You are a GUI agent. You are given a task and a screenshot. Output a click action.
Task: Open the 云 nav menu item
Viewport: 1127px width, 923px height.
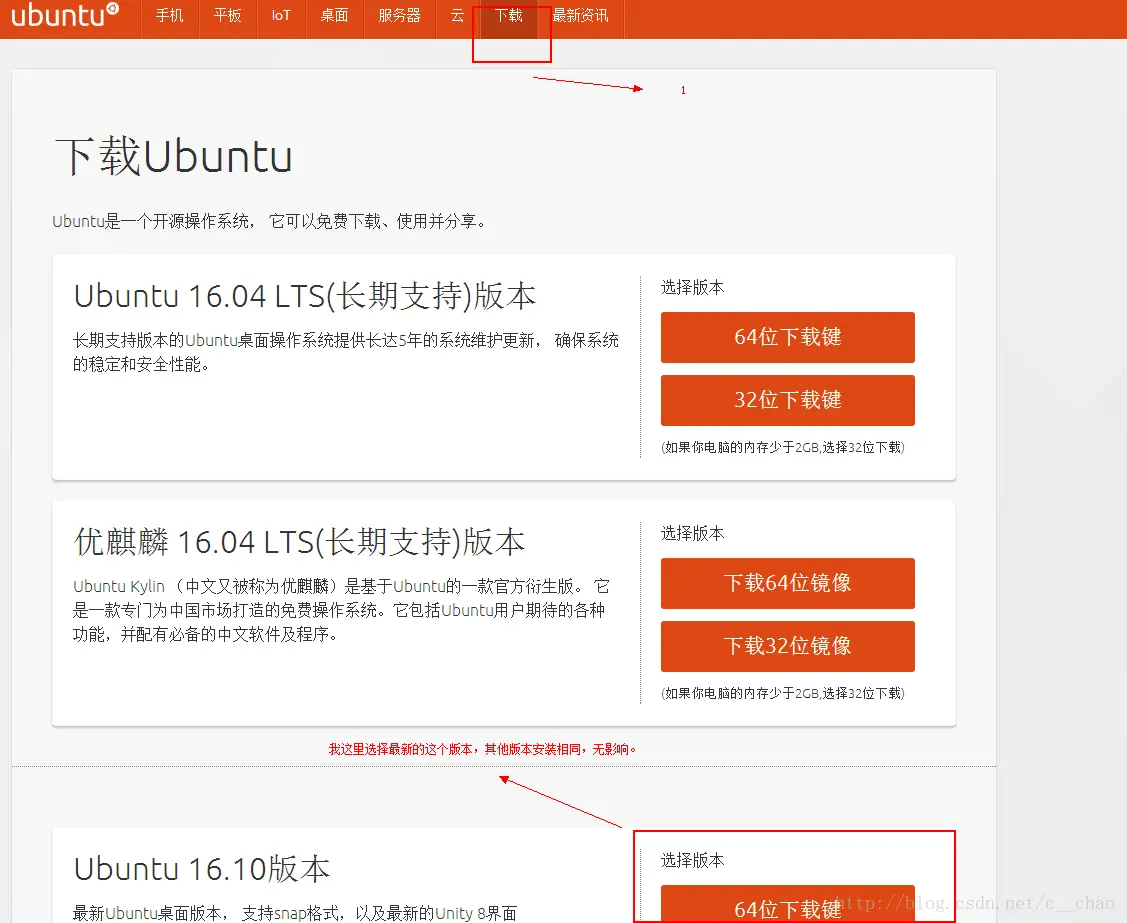point(457,15)
